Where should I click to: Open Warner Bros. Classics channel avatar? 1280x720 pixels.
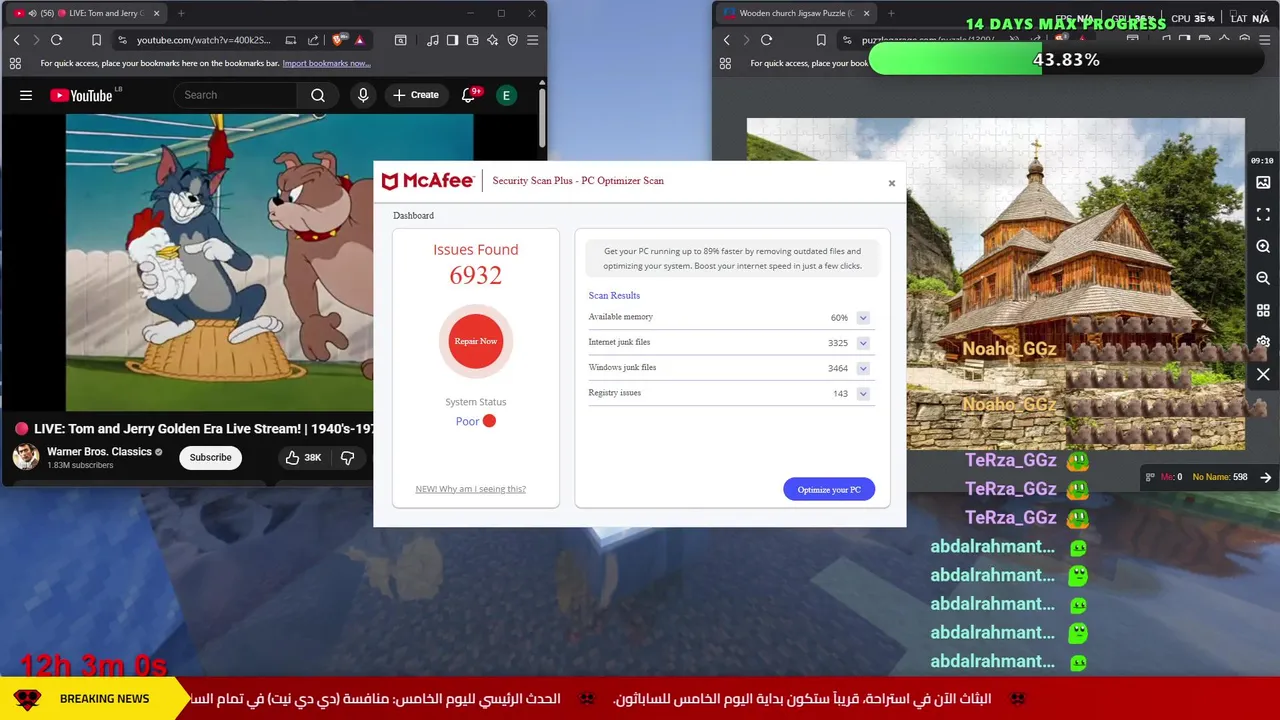(x=26, y=457)
